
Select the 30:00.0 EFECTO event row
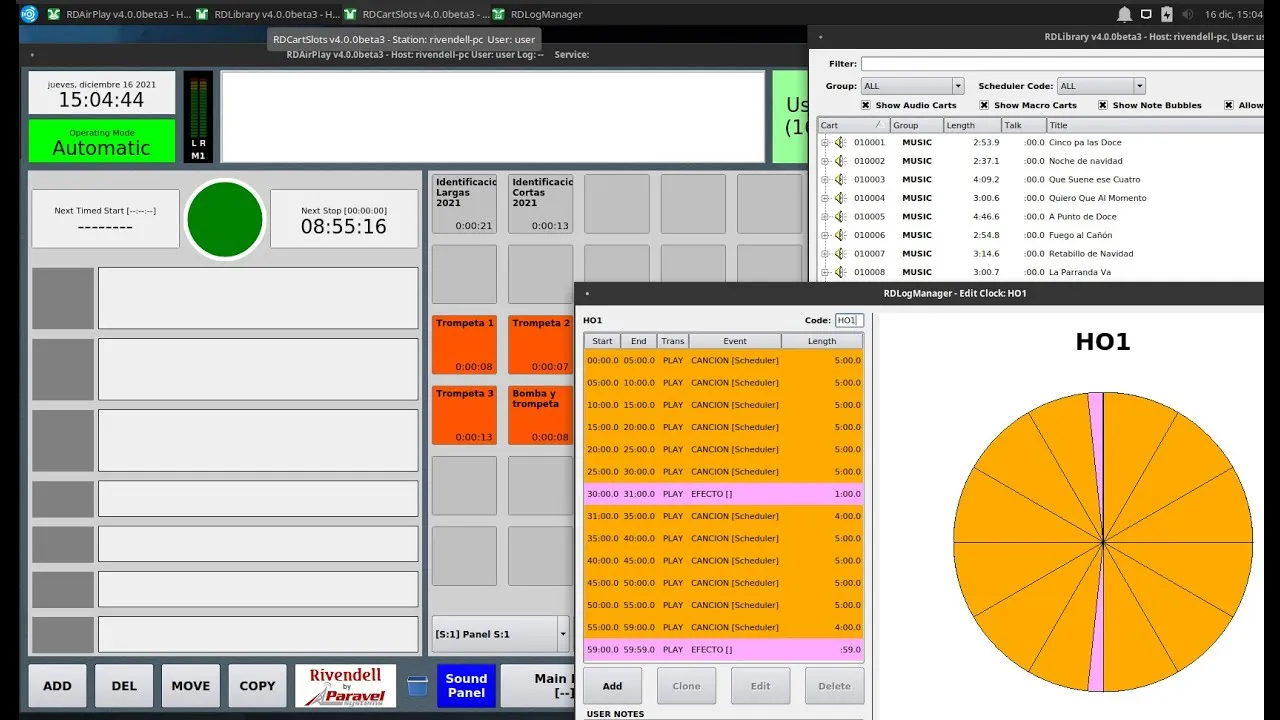(x=723, y=494)
